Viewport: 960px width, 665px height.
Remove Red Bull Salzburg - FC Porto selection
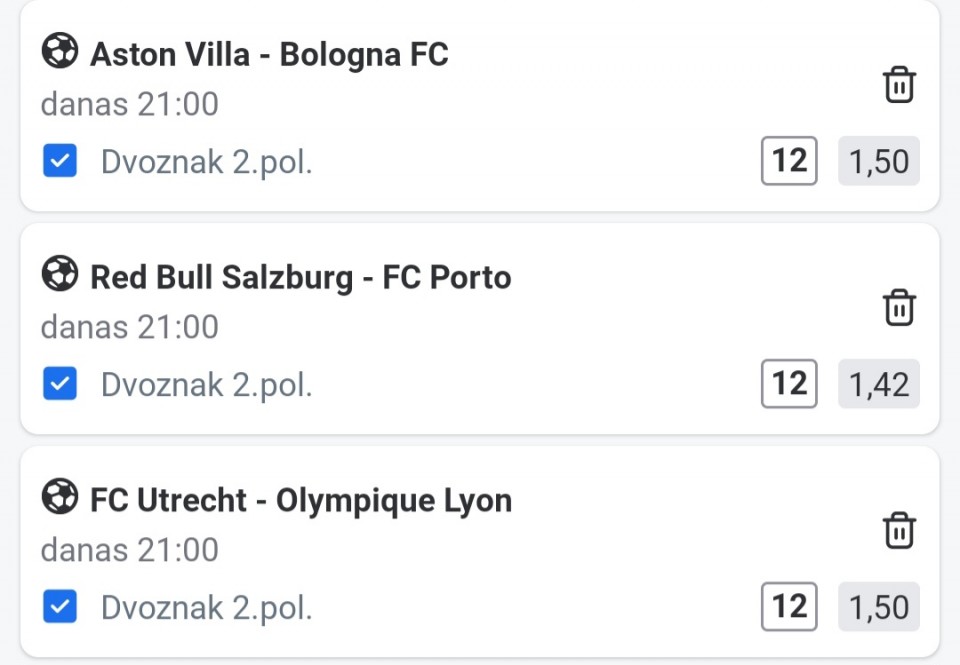click(x=899, y=307)
